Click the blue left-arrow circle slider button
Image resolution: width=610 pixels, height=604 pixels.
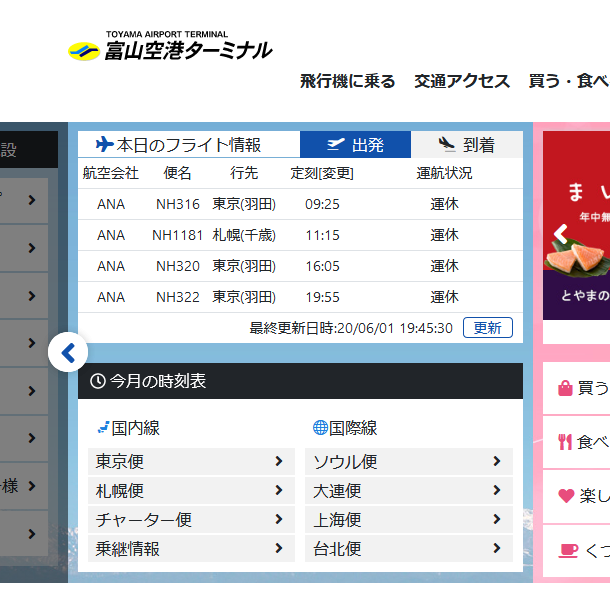(68, 352)
